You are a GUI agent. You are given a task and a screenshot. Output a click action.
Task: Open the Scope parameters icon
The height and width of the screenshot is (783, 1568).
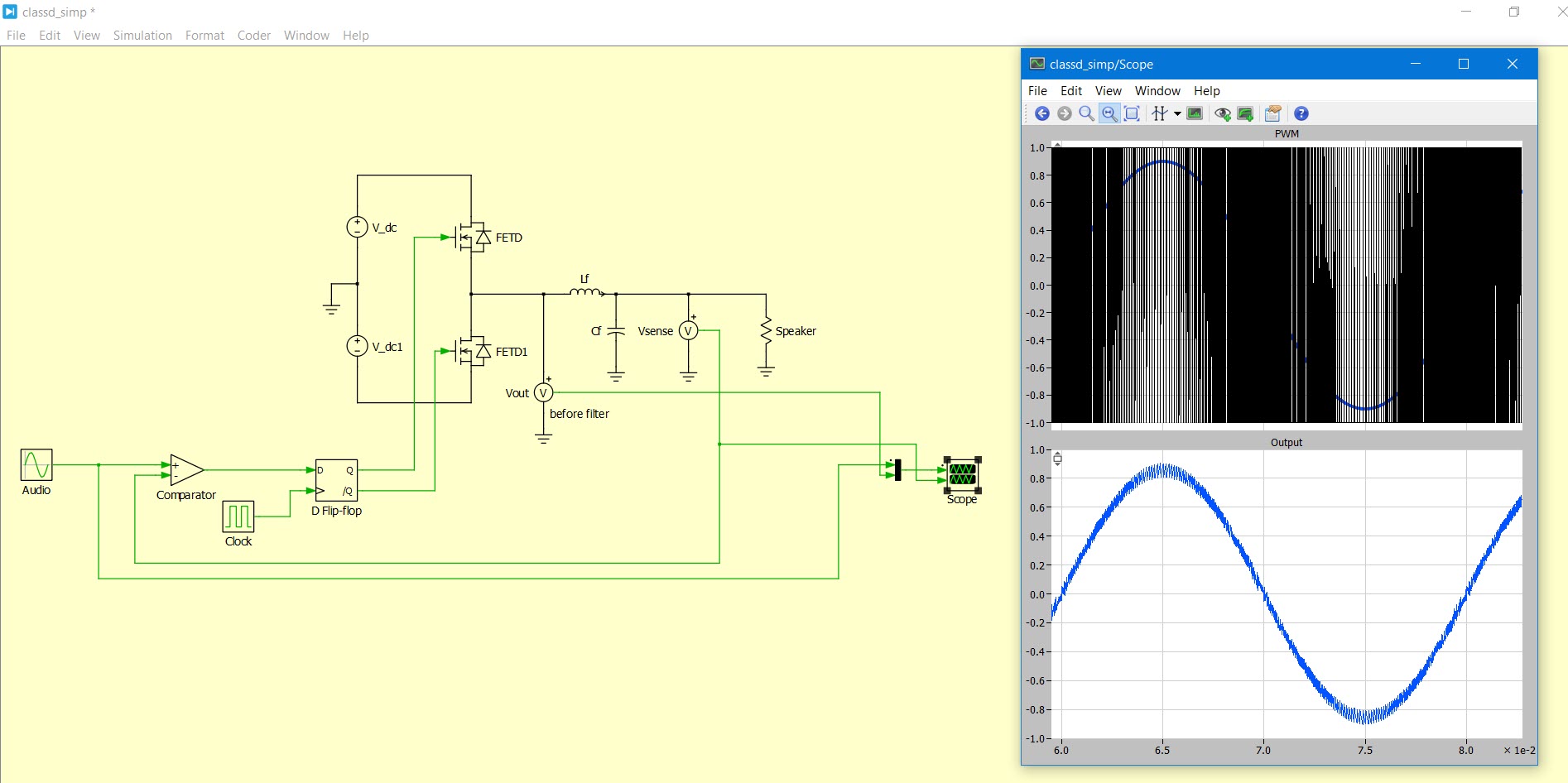pos(1273,113)
